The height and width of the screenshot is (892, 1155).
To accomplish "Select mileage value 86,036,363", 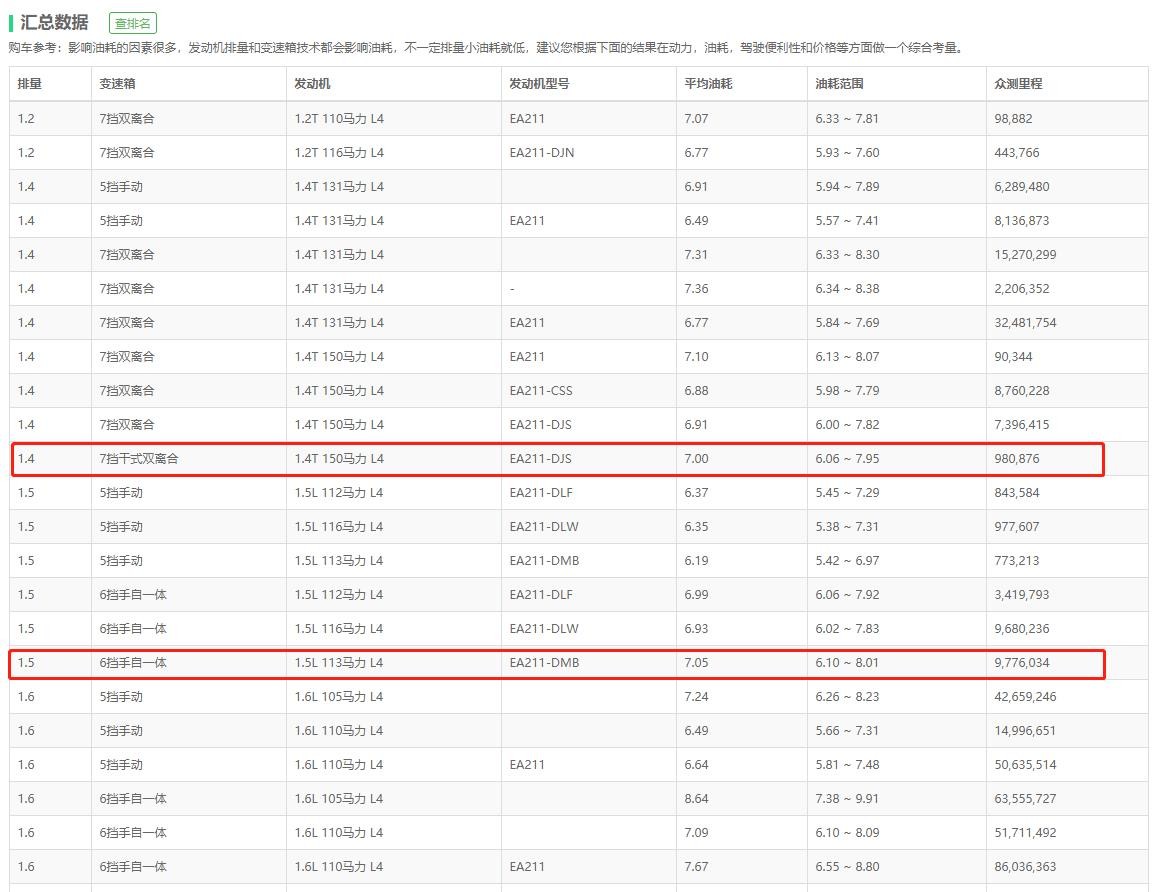I will click(1025, 867).
